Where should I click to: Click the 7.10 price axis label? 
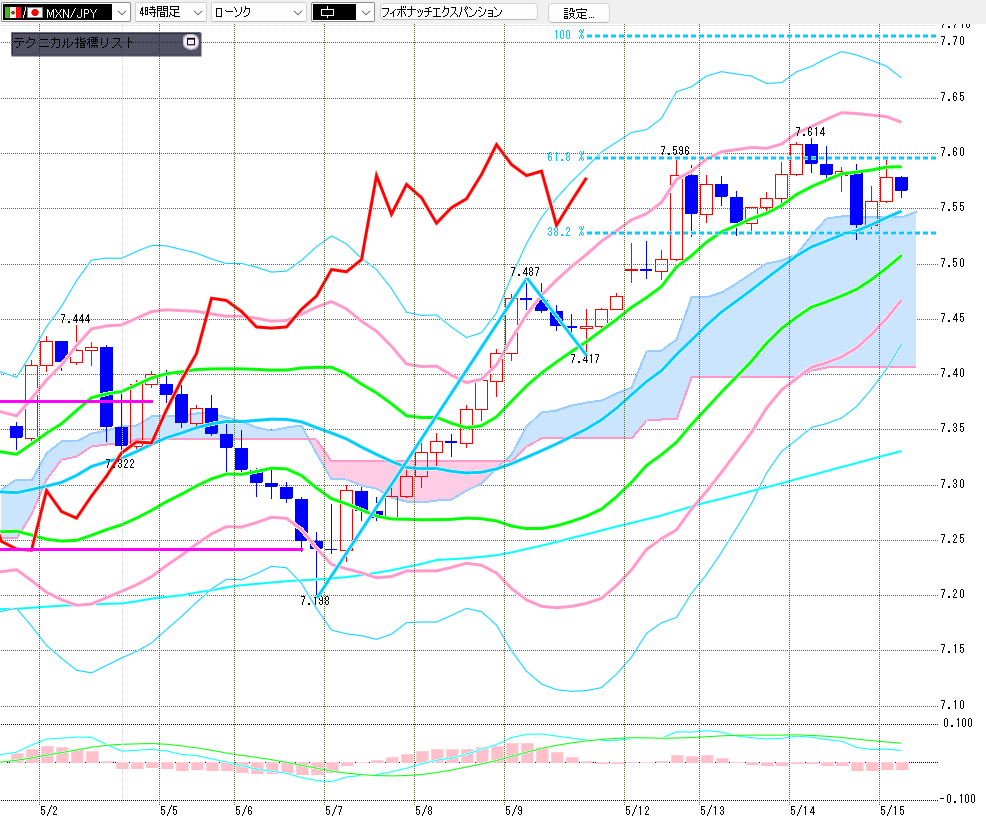(953, 705)
